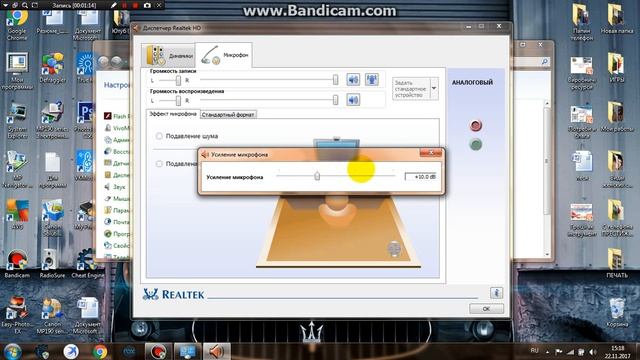Enable the second Подавление checkbox
The height and width of the screenshot is (360, 640).
pyautogui.click(x=159, y=164)
